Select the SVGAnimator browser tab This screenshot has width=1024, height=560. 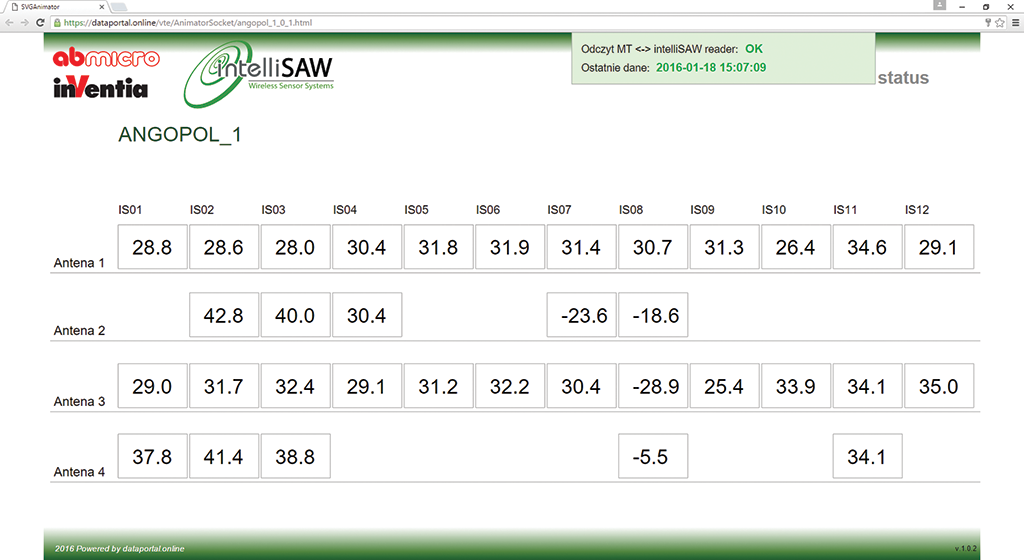pos(50,6)
